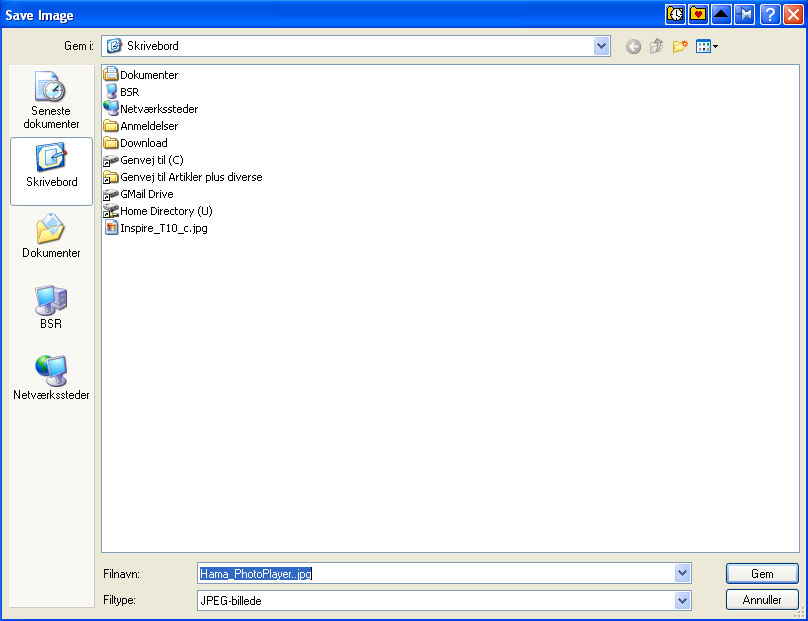Expand the Gem i location dropdown
This screenshot has height=621, width=808.
pyautogui.click(x=601, y=46)
